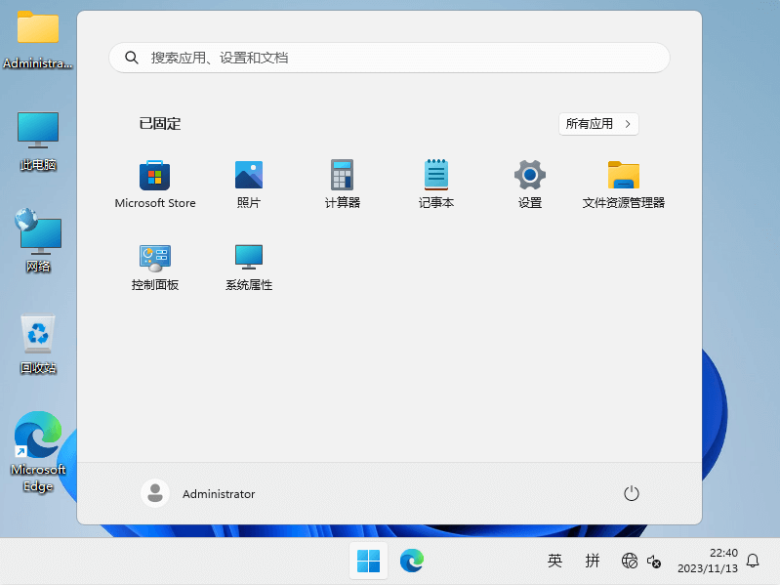The image size is (780, 585).
Task: Click the muted volume tray icon
Action: point(654,562)
